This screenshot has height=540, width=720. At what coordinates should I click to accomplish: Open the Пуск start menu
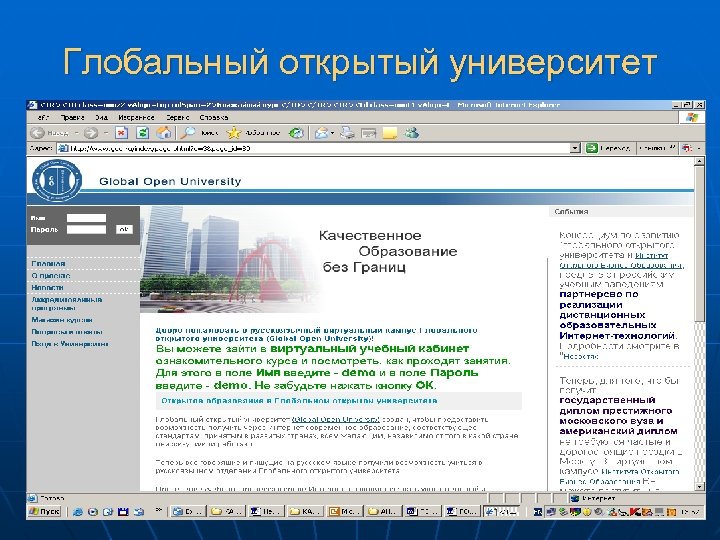[45, 511]
